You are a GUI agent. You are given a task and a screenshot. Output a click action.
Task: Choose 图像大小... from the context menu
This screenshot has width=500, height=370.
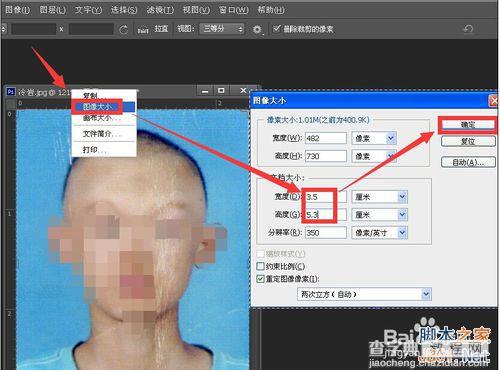(104, 107)
